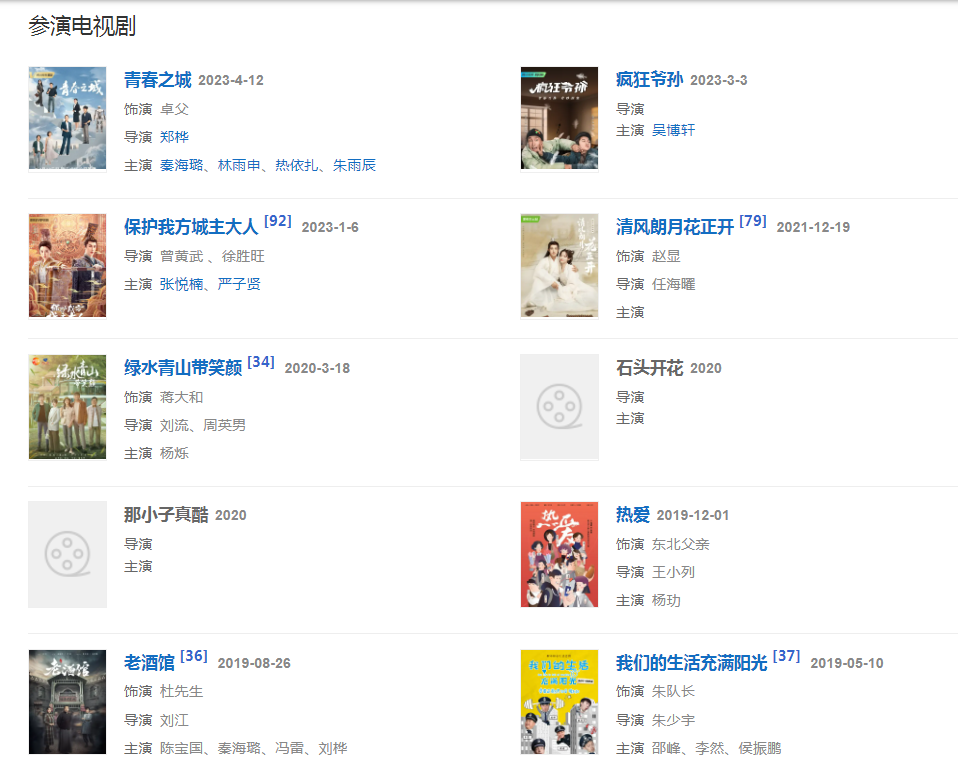Open the 疯狂爷孙 poster thumbnail
958x774 pixels.
coord(559,118)
